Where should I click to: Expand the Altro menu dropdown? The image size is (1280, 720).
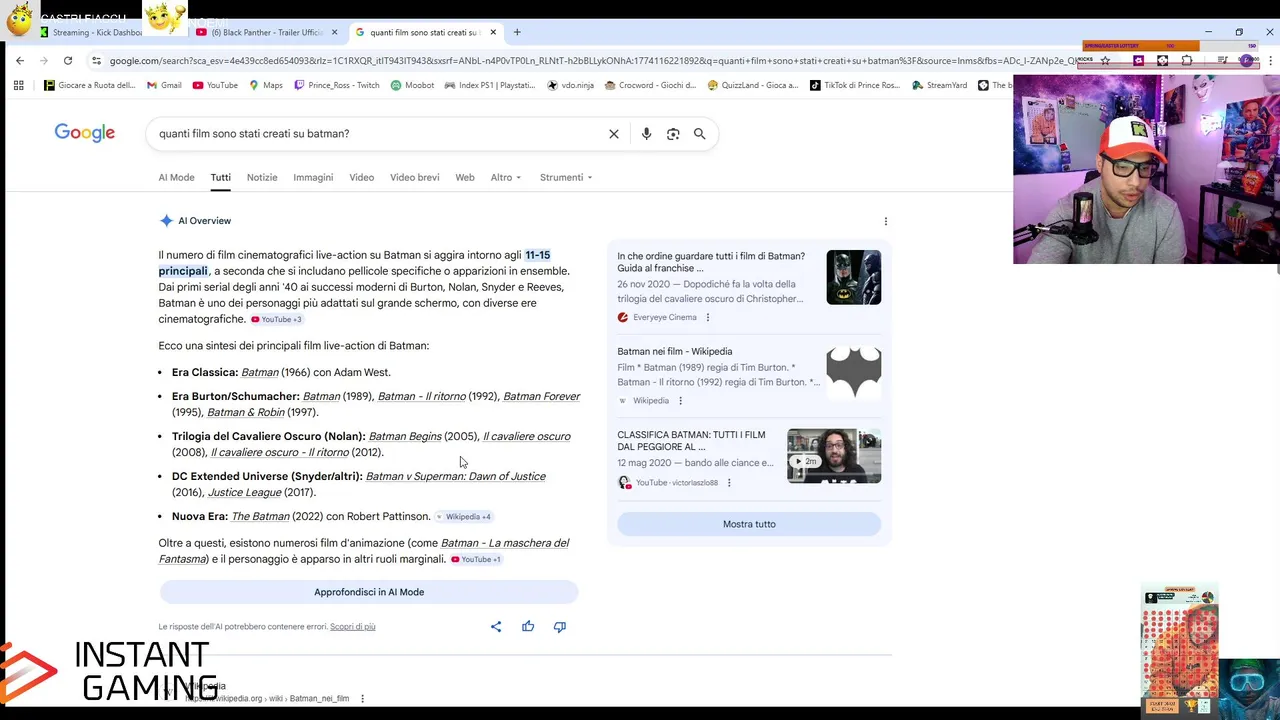pos(506,177)
